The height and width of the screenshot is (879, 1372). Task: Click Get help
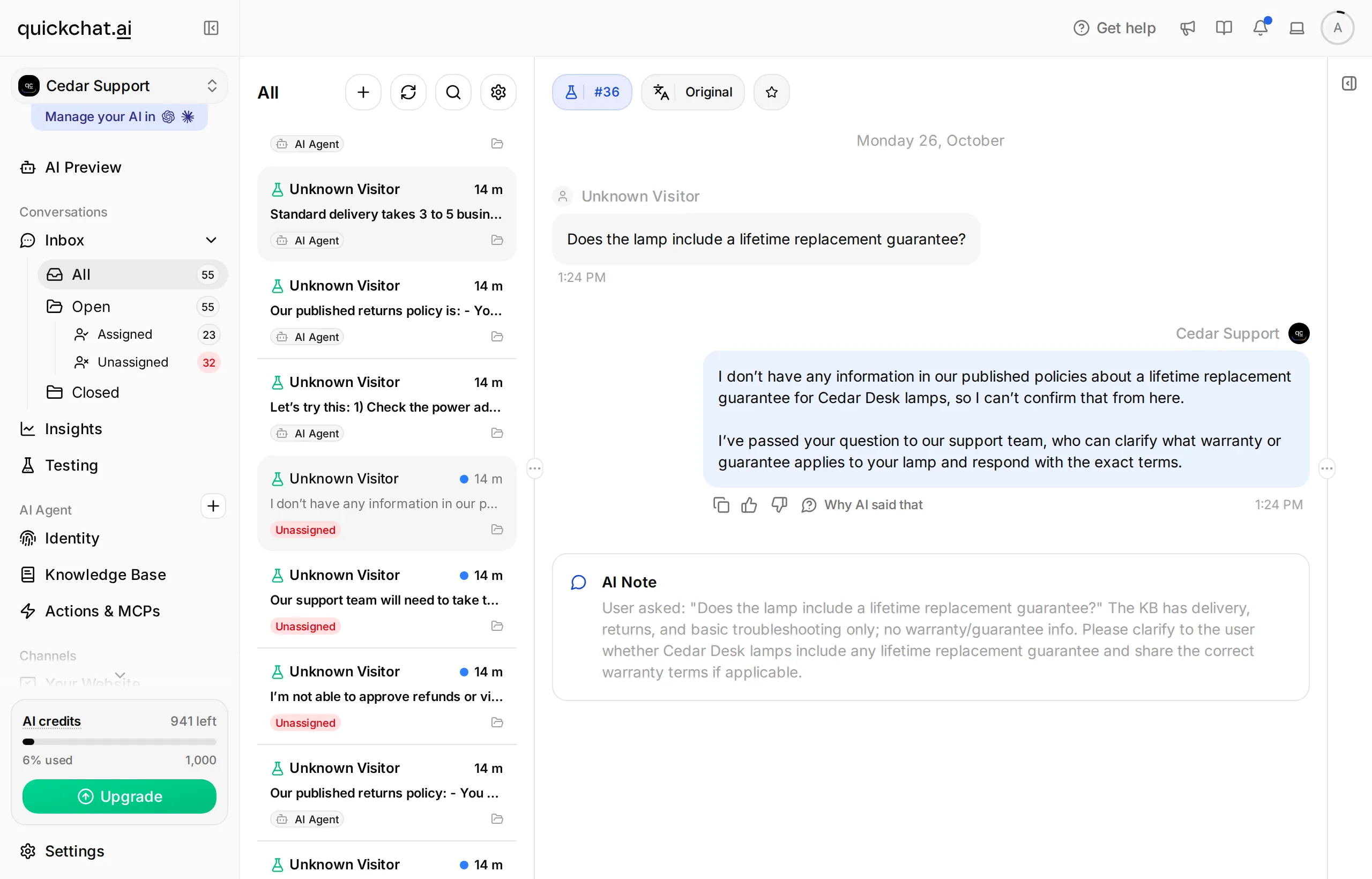[x=1114, y=28]
